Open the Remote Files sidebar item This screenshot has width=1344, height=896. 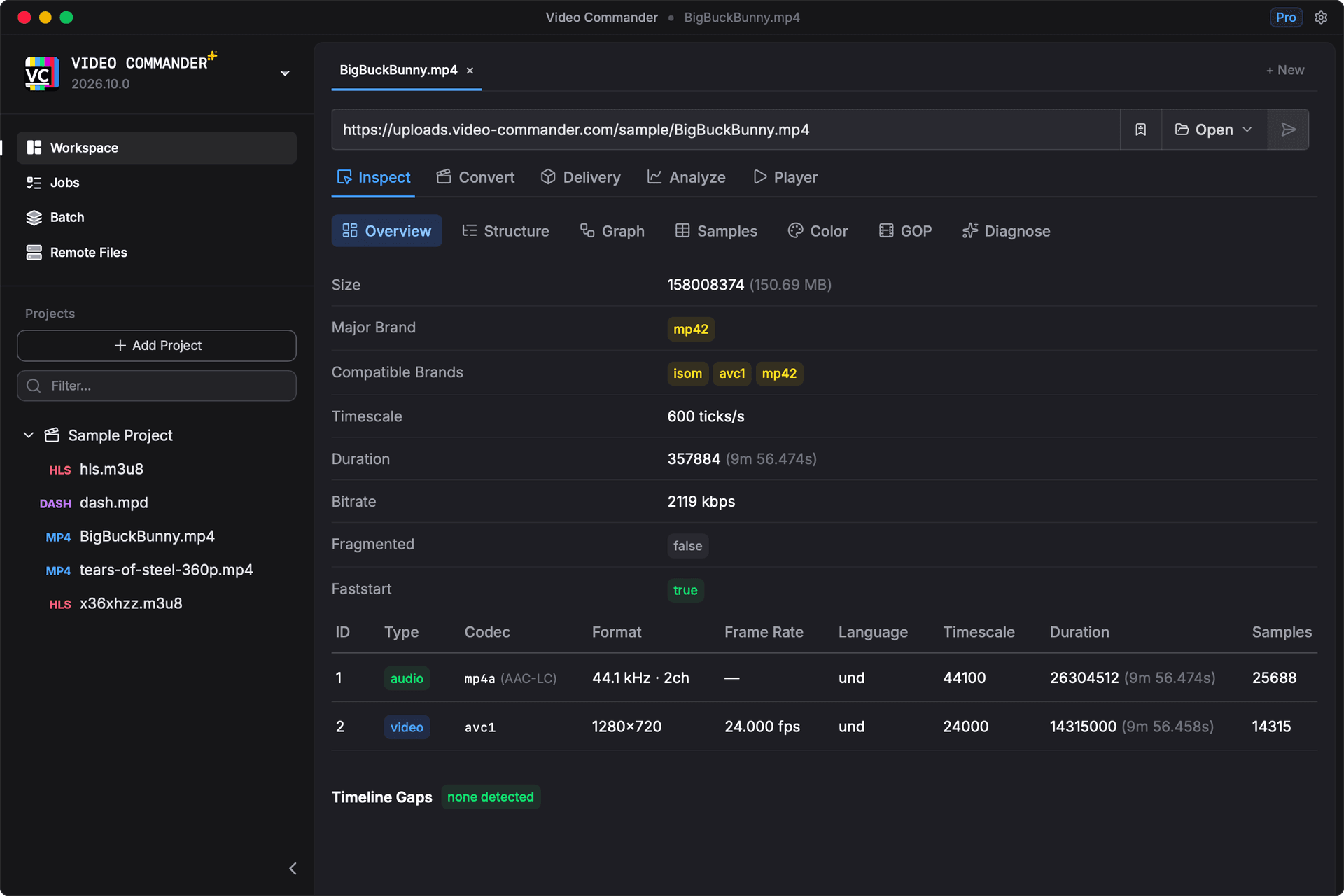coord(157,253)
